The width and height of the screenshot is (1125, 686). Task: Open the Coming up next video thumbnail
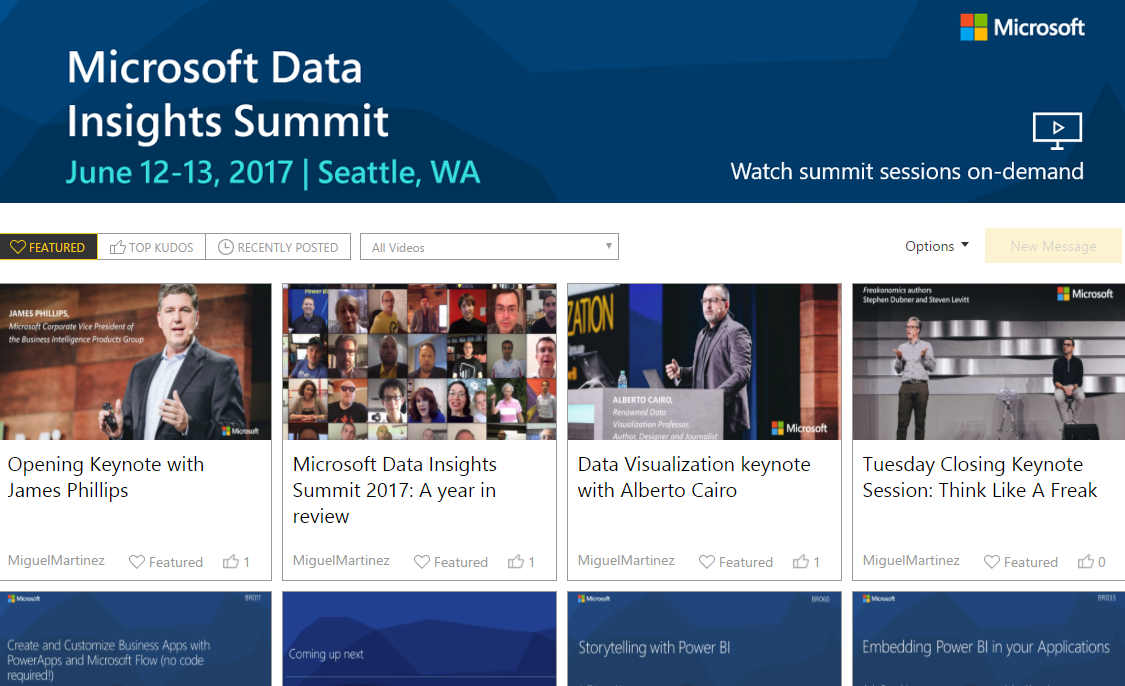tap(419, 639)
